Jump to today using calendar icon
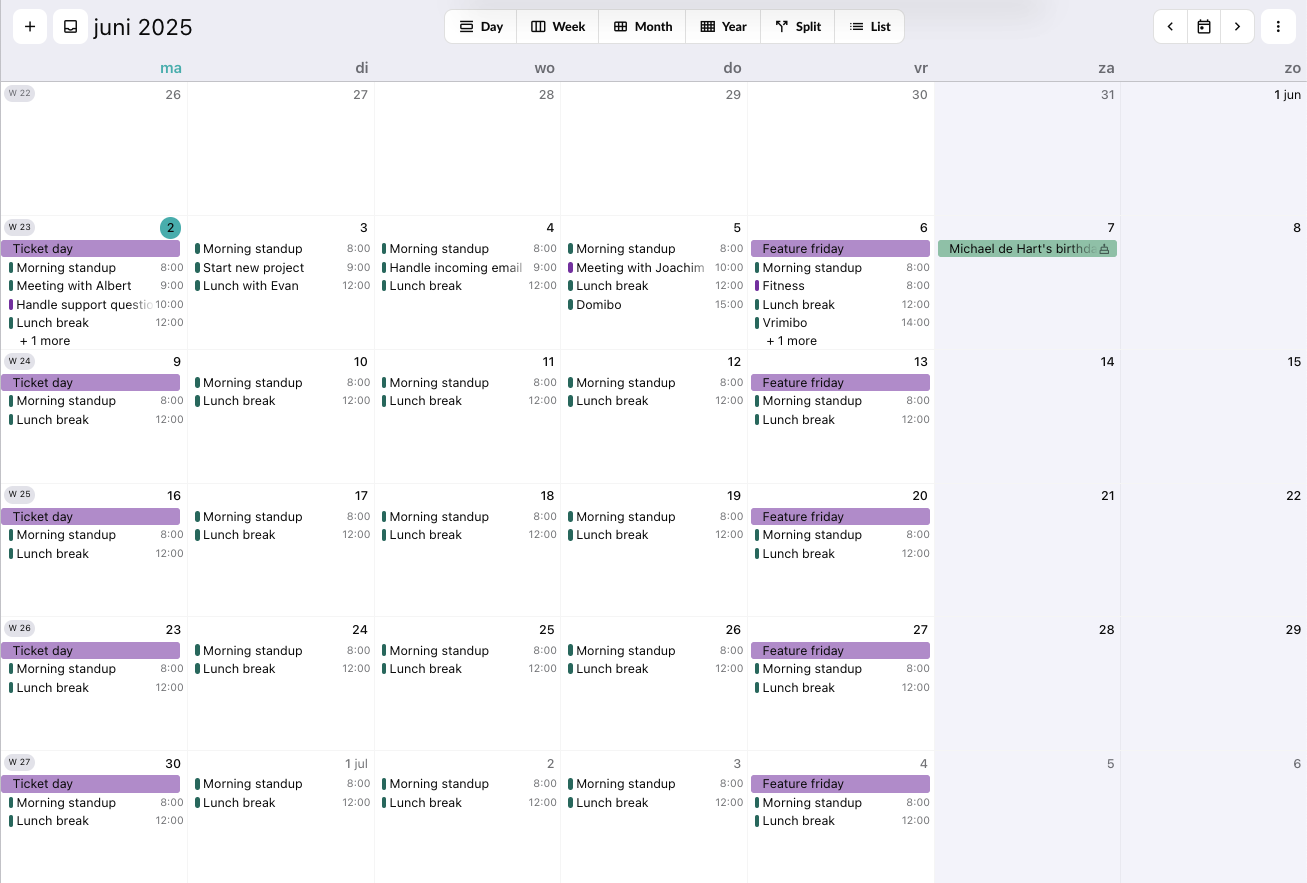Screen dimensions: 1307x883 pos(1204,27)
